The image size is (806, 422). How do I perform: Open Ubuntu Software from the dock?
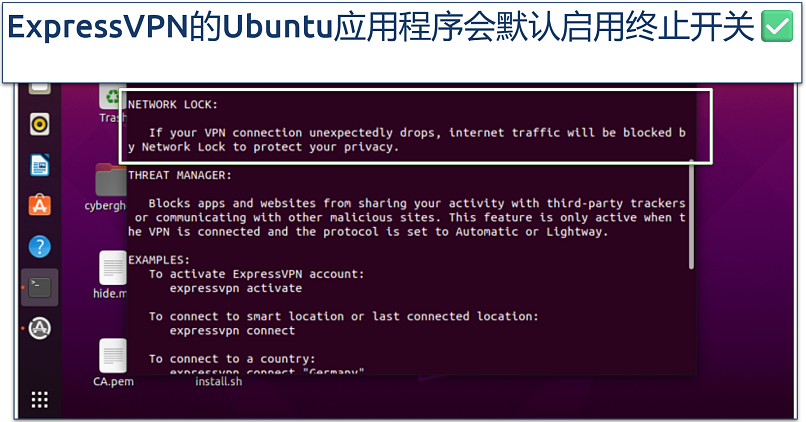39,205
